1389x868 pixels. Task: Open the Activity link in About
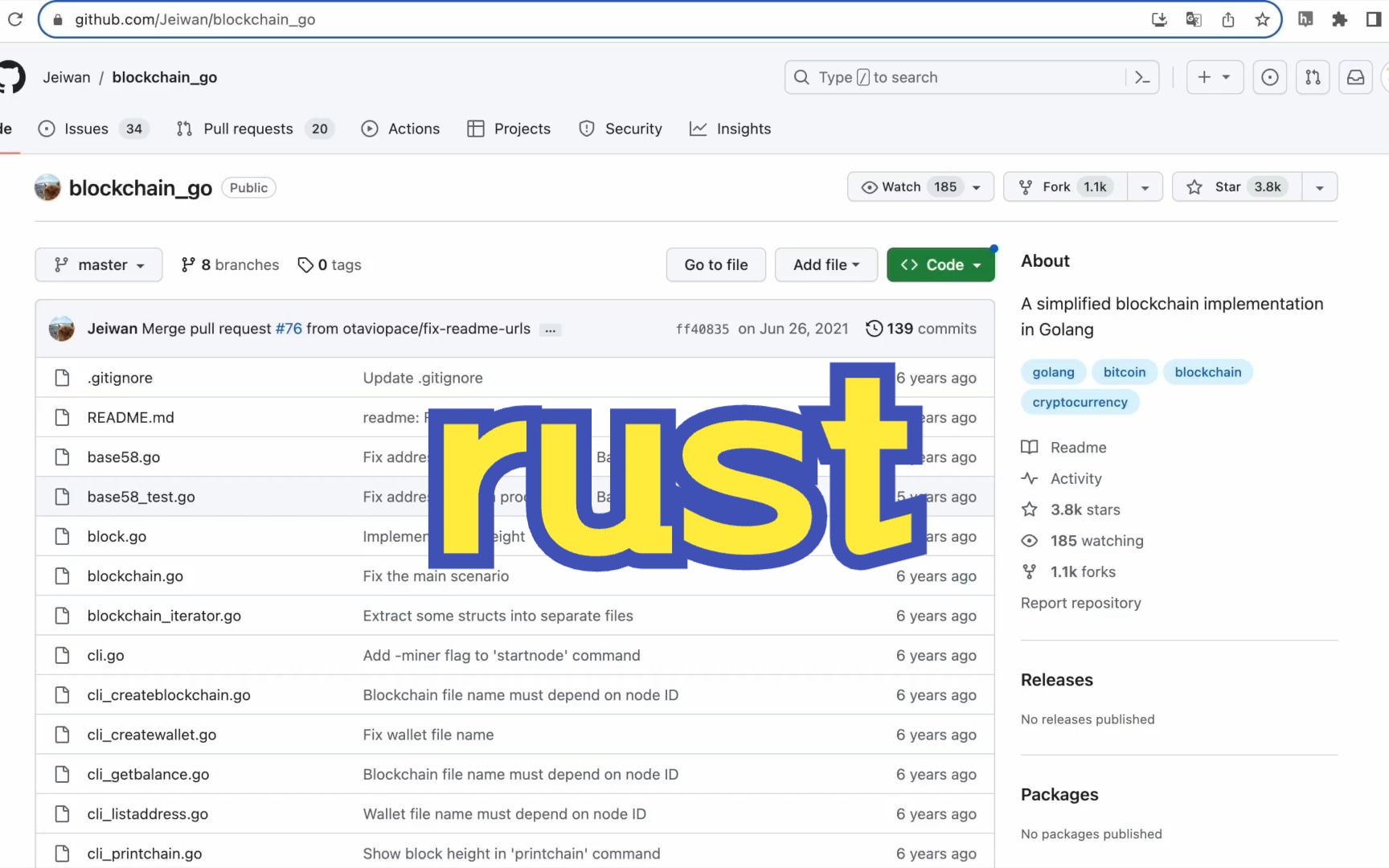(x=1061, y=478)
